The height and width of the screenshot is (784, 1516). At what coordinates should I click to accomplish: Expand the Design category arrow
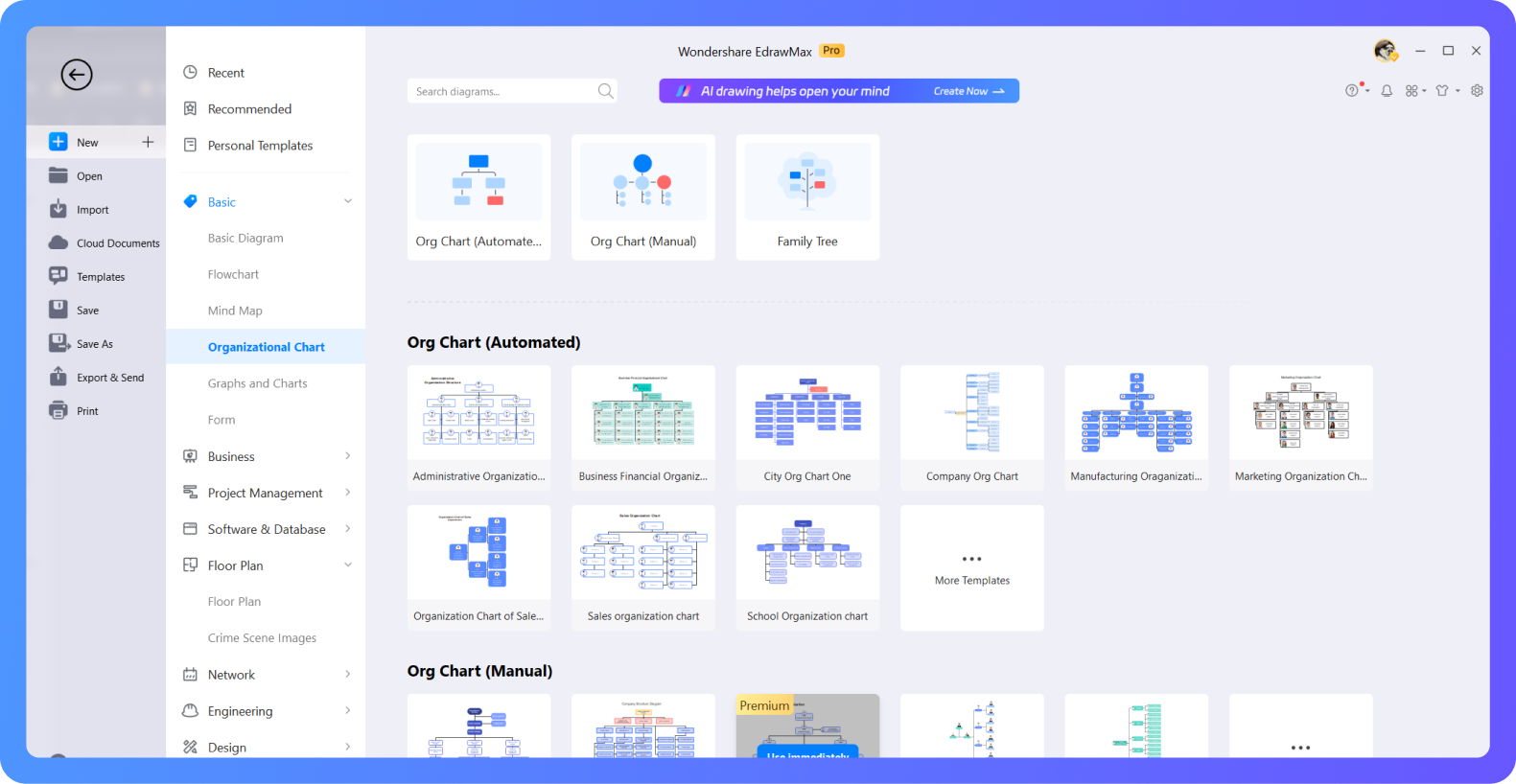pos(348,747)
